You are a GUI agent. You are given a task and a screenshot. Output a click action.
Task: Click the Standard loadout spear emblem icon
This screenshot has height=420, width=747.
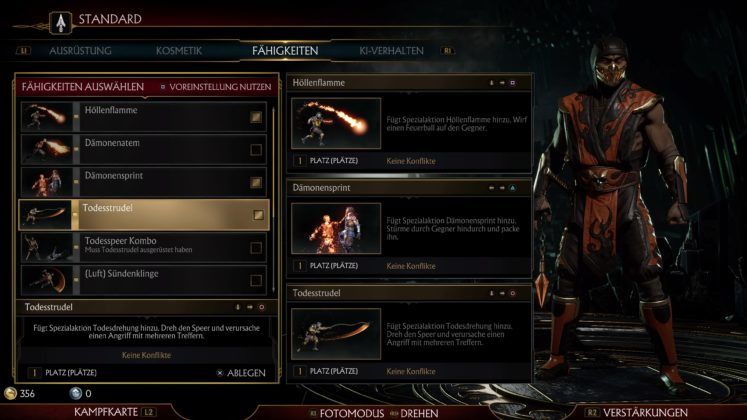click(x=61, y=22)
